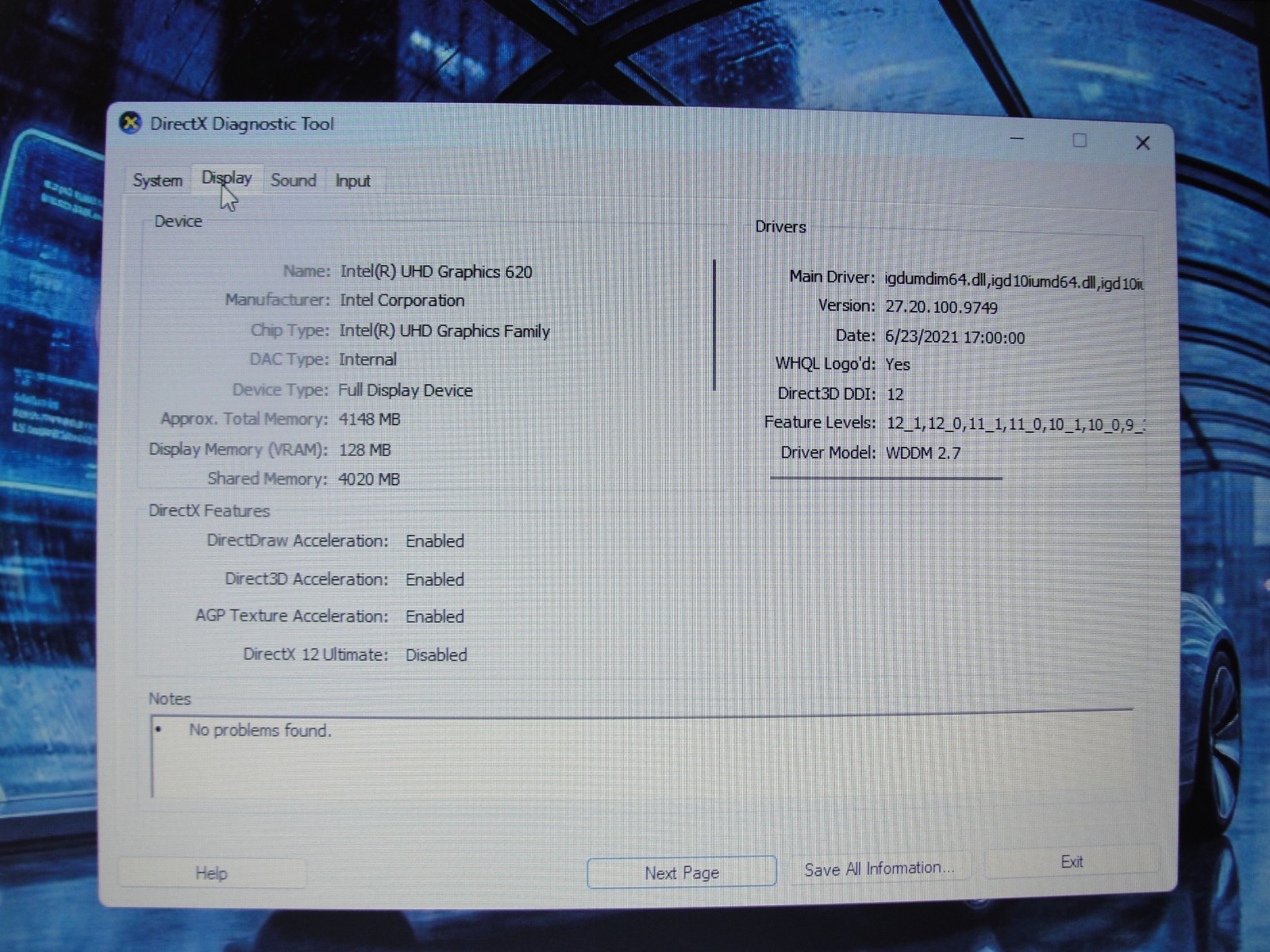Click the 'No problems found.' note
The image size is (1270, 952).
pyautogui.click(x=260, y=730)
